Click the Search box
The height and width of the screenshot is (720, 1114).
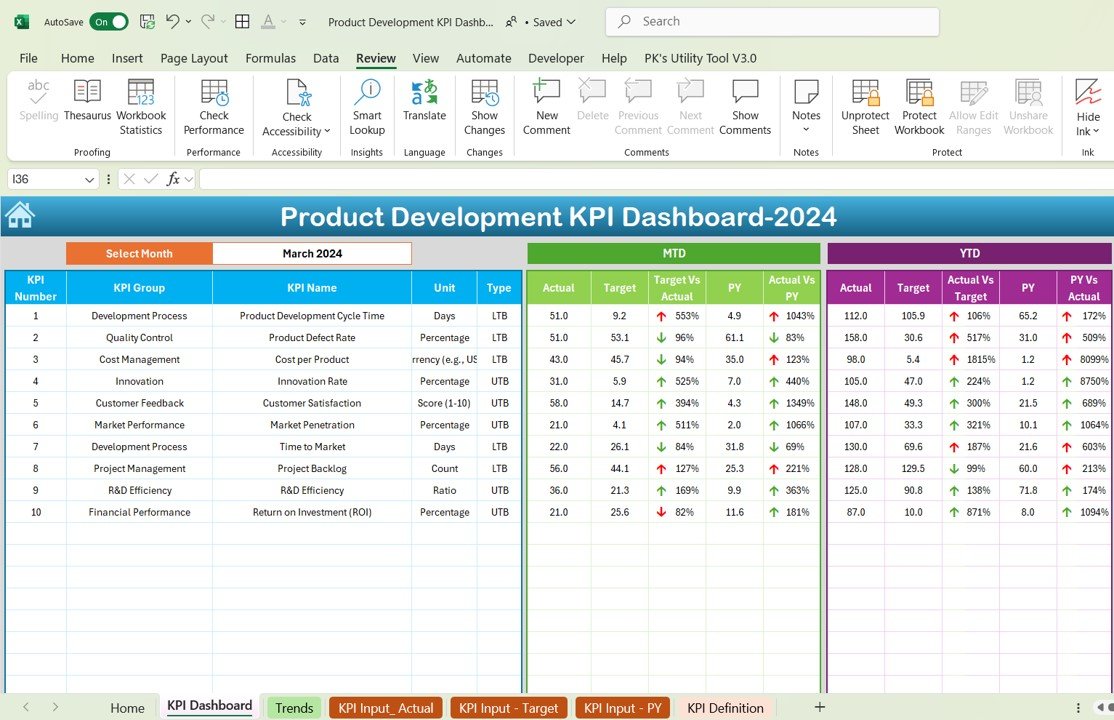point(773,21)
